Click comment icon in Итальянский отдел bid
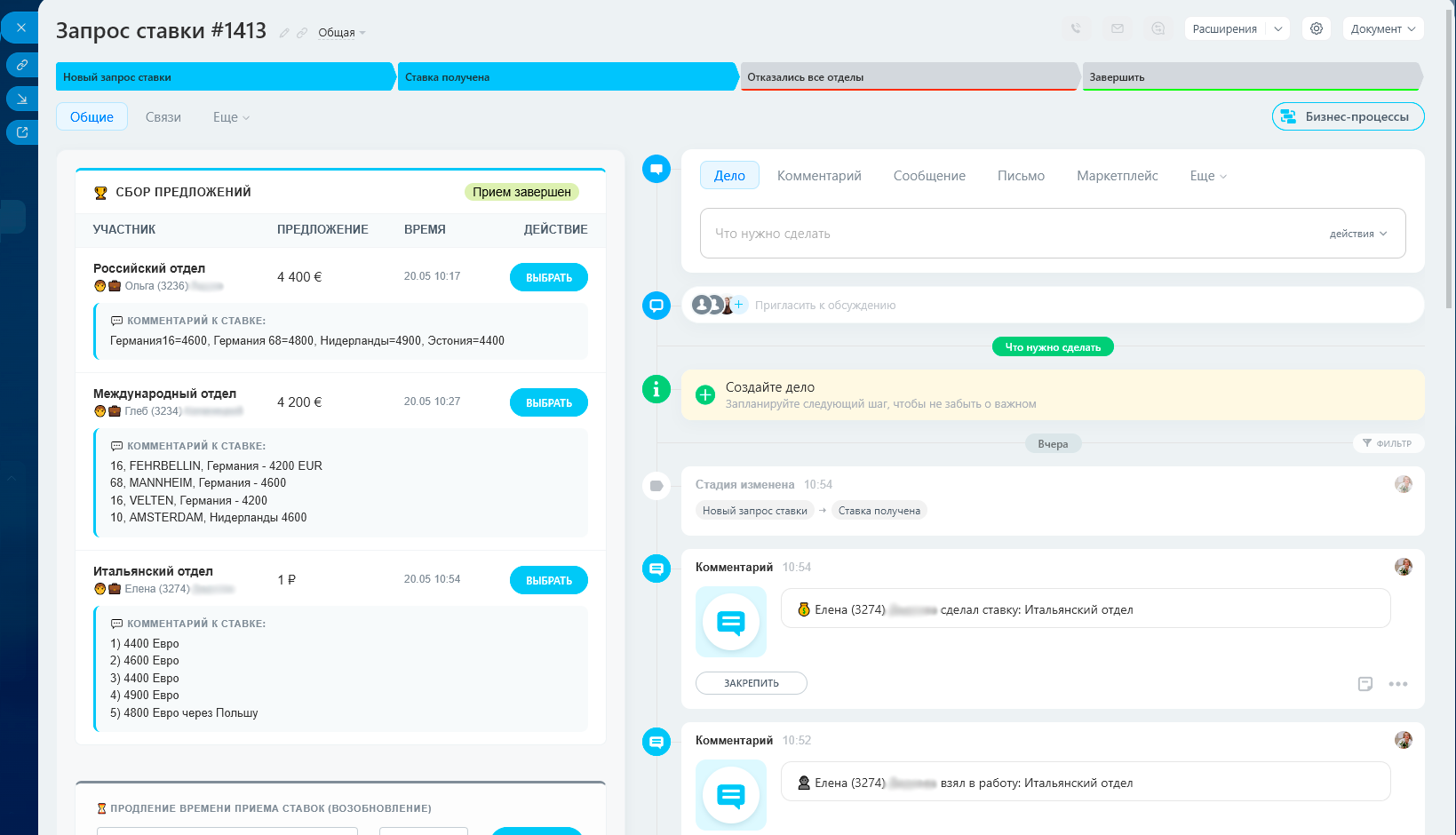Image resolution: width=1456 pixels, height=835 pixels. (116, 624)
